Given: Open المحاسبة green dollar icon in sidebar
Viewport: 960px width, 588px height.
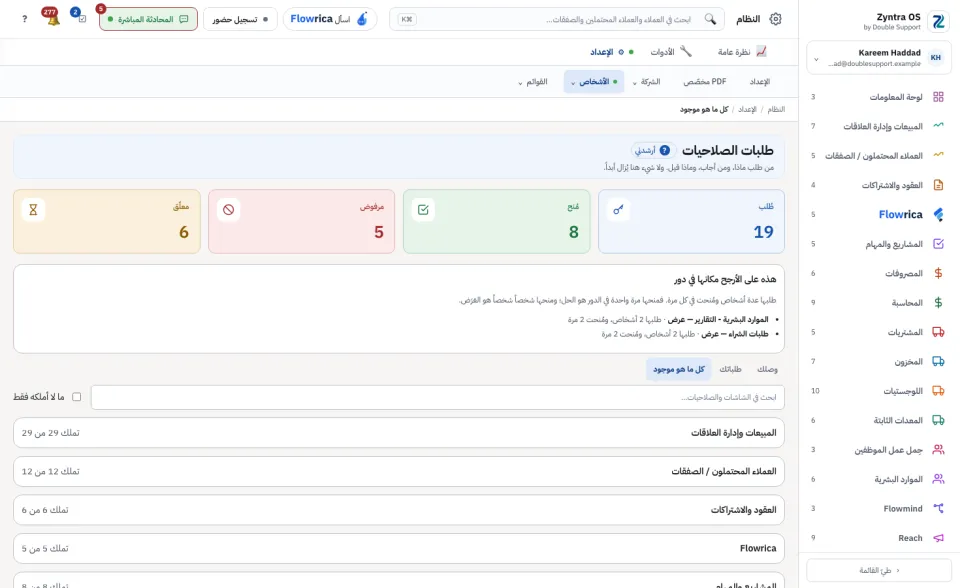Looking at the screenshot, I should tap(938, 303).
